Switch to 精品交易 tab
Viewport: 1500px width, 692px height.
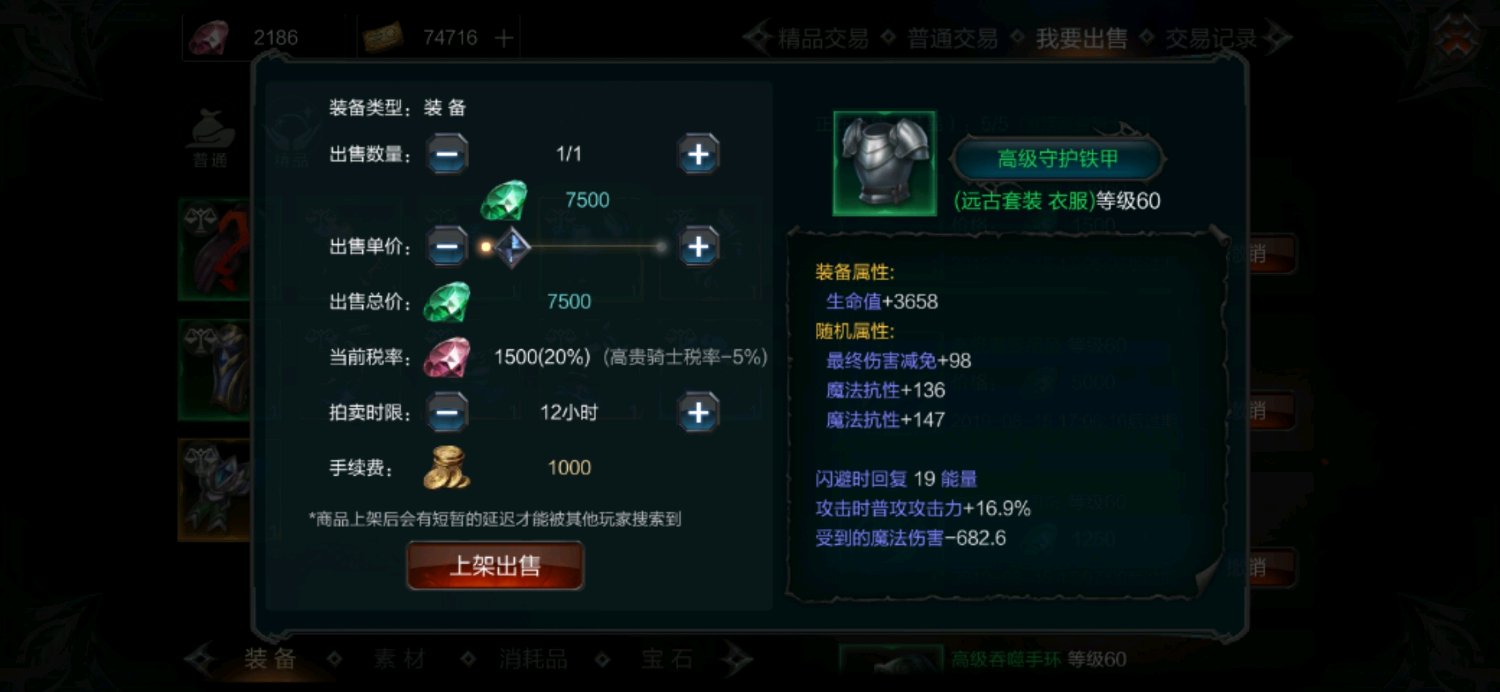823,39
